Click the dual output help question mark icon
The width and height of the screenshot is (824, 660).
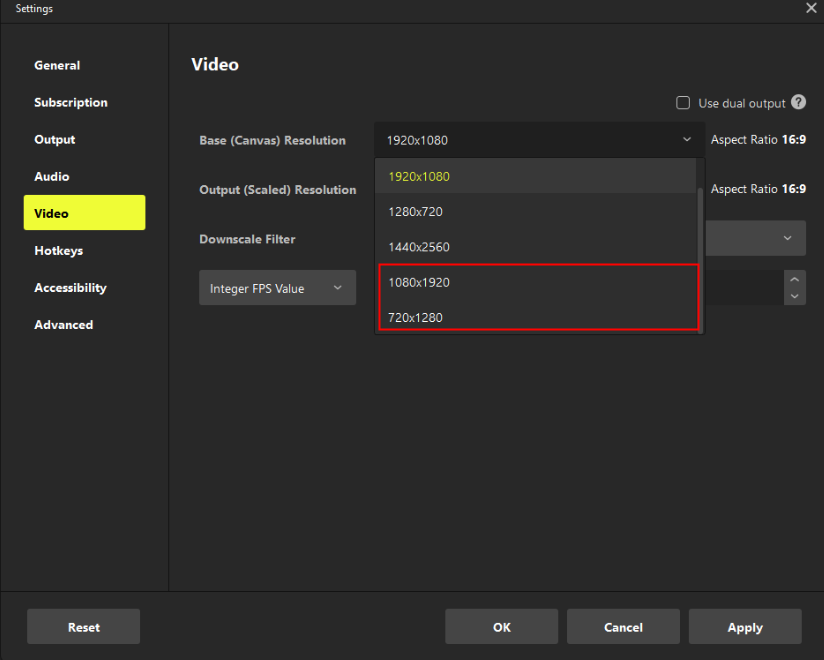point(798,102)
